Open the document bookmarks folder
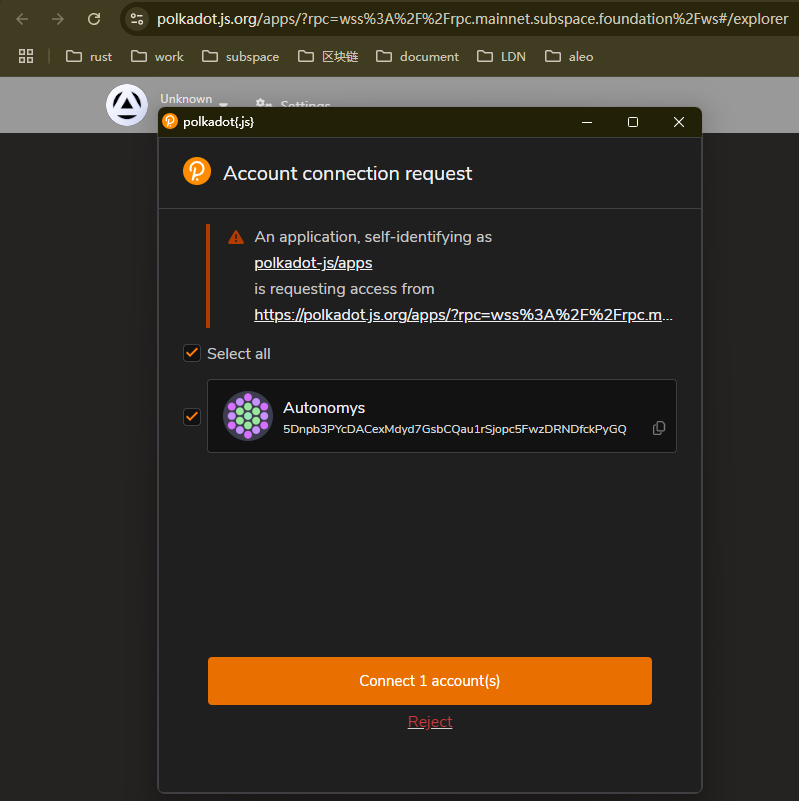This screenshot has width=799, height=801. (417, 56)
